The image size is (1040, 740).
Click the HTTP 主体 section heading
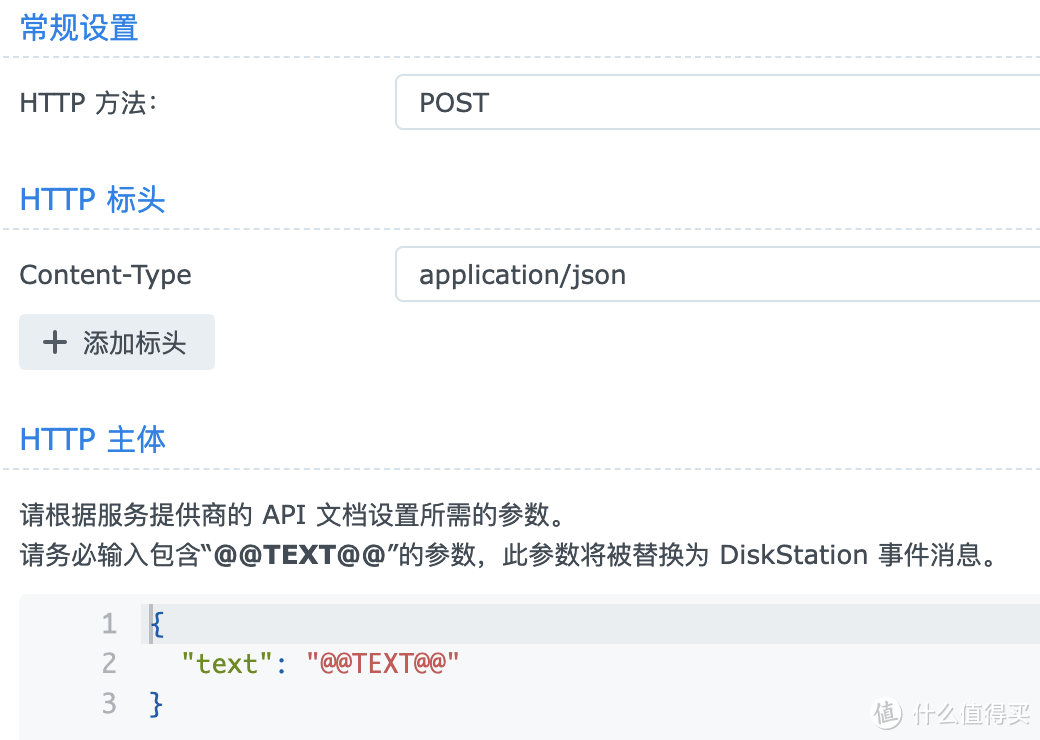tap(93, 439)
